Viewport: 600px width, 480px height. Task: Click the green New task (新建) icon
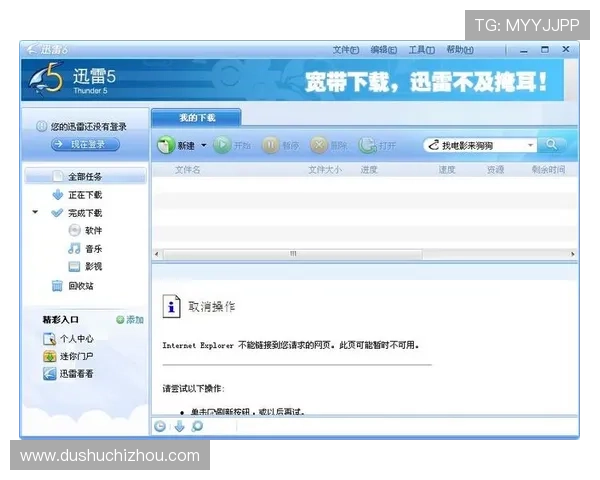click(x=166, y=145)
